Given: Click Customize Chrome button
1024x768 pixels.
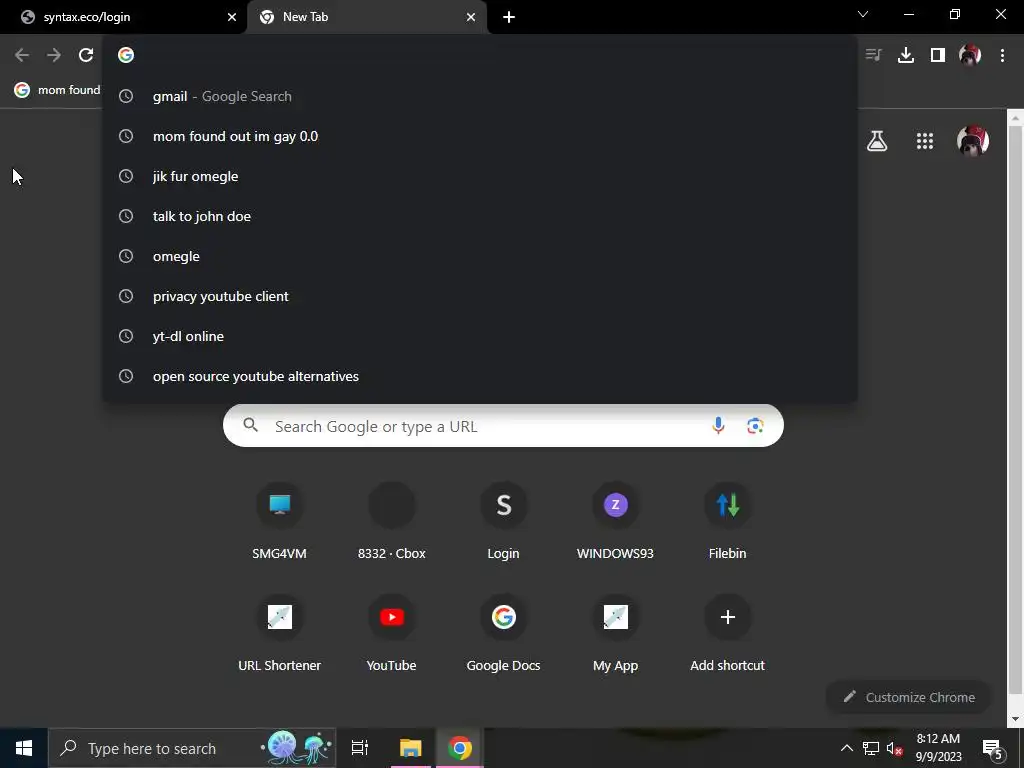Looking at the screenshot, I should 908,697.
